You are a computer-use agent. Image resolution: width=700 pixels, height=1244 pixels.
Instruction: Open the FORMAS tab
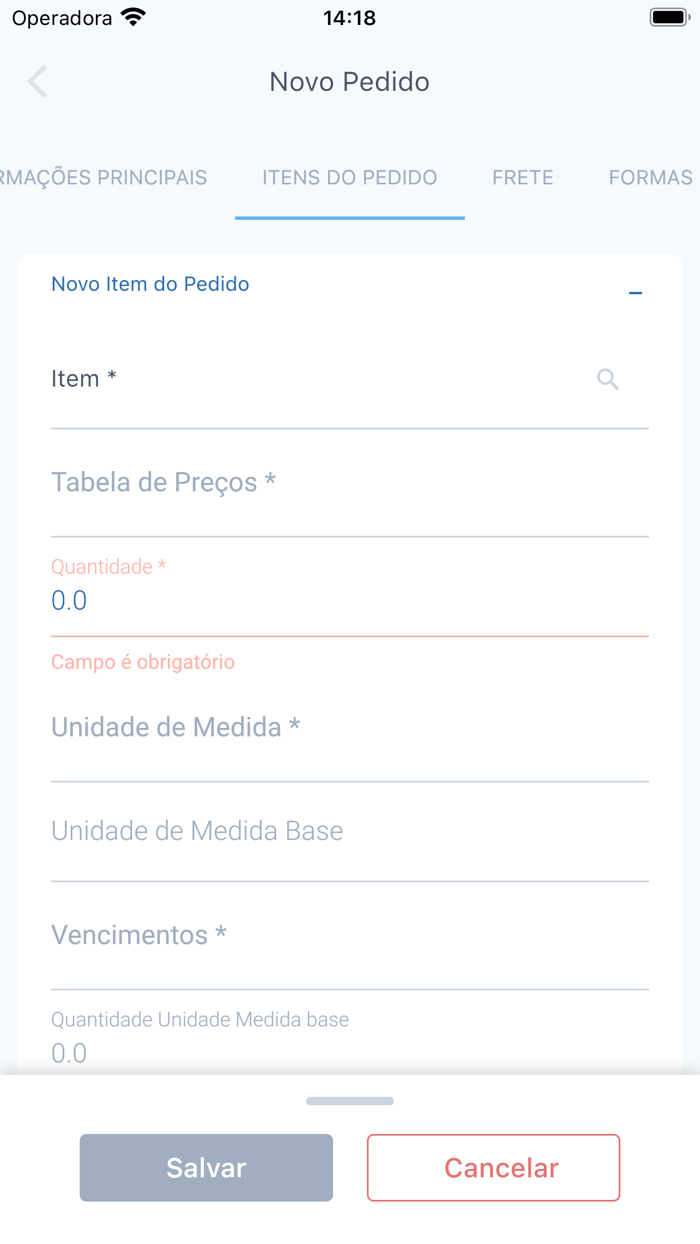click(650, 177)
